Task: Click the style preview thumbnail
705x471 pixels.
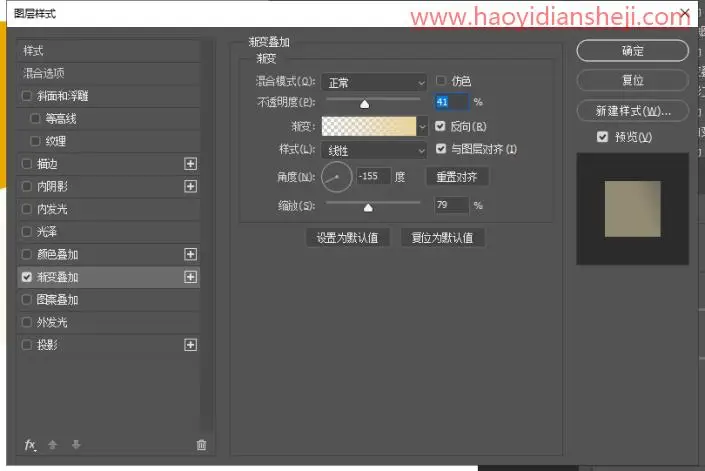Action: pos(633,209)
